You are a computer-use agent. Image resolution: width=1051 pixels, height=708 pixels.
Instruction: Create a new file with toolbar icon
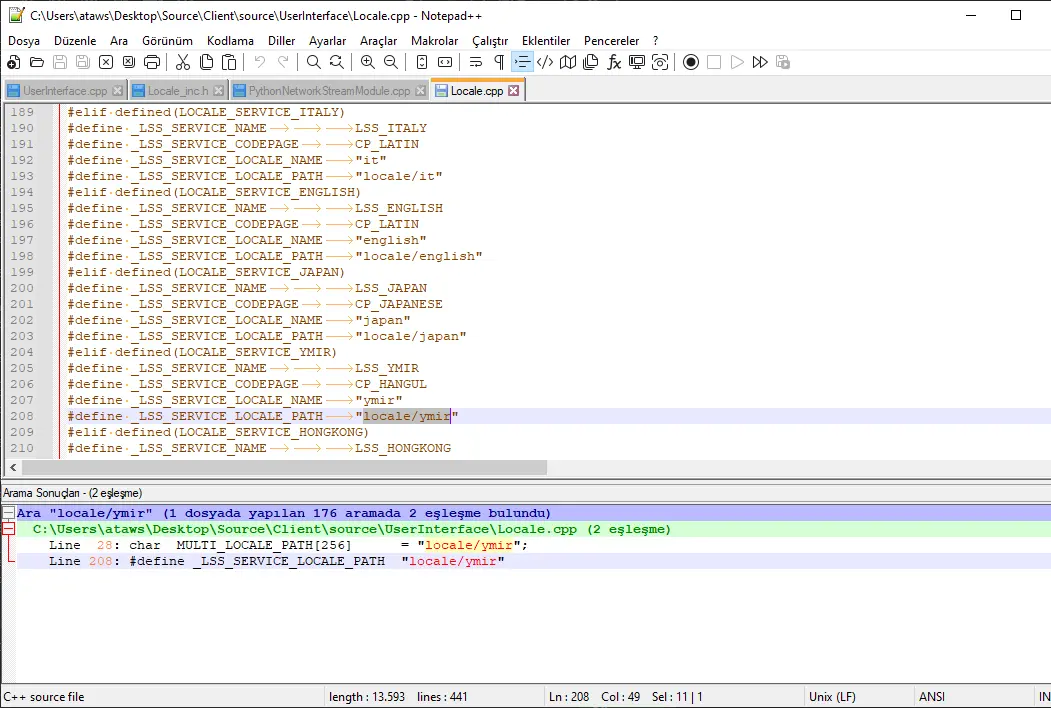(x=13, y=62)
